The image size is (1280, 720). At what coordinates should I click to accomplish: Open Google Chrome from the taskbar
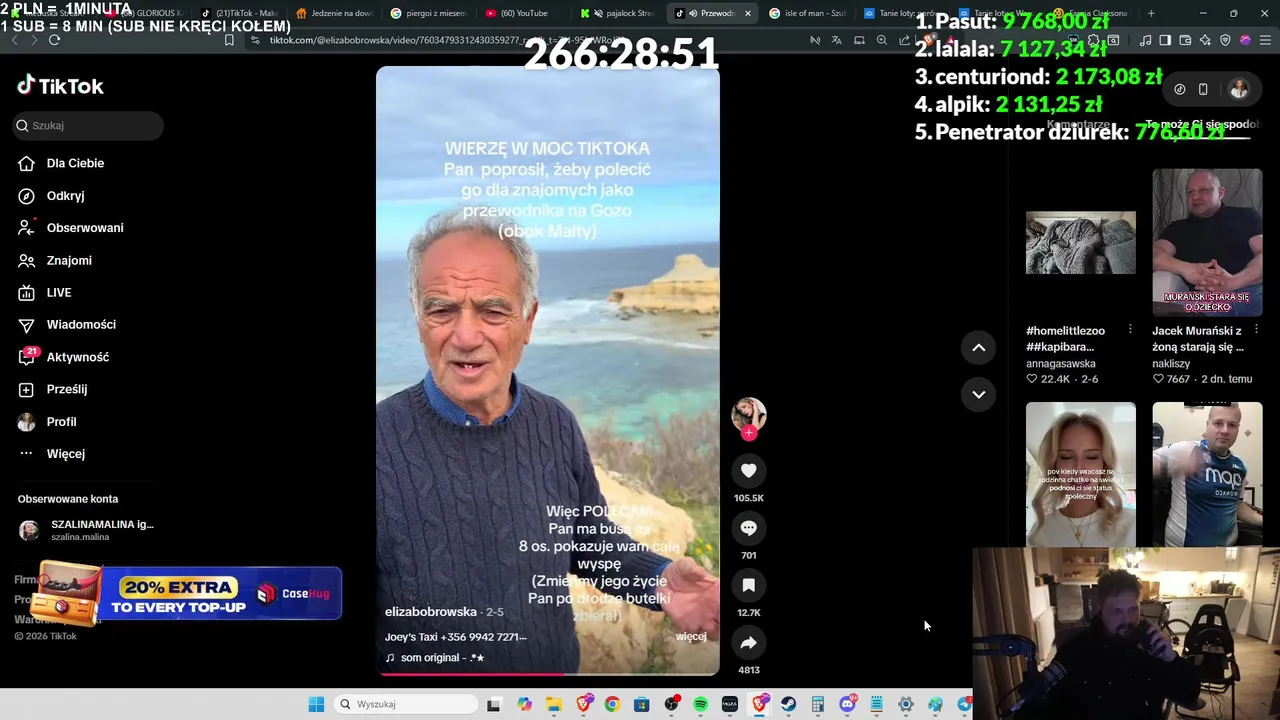612,704
